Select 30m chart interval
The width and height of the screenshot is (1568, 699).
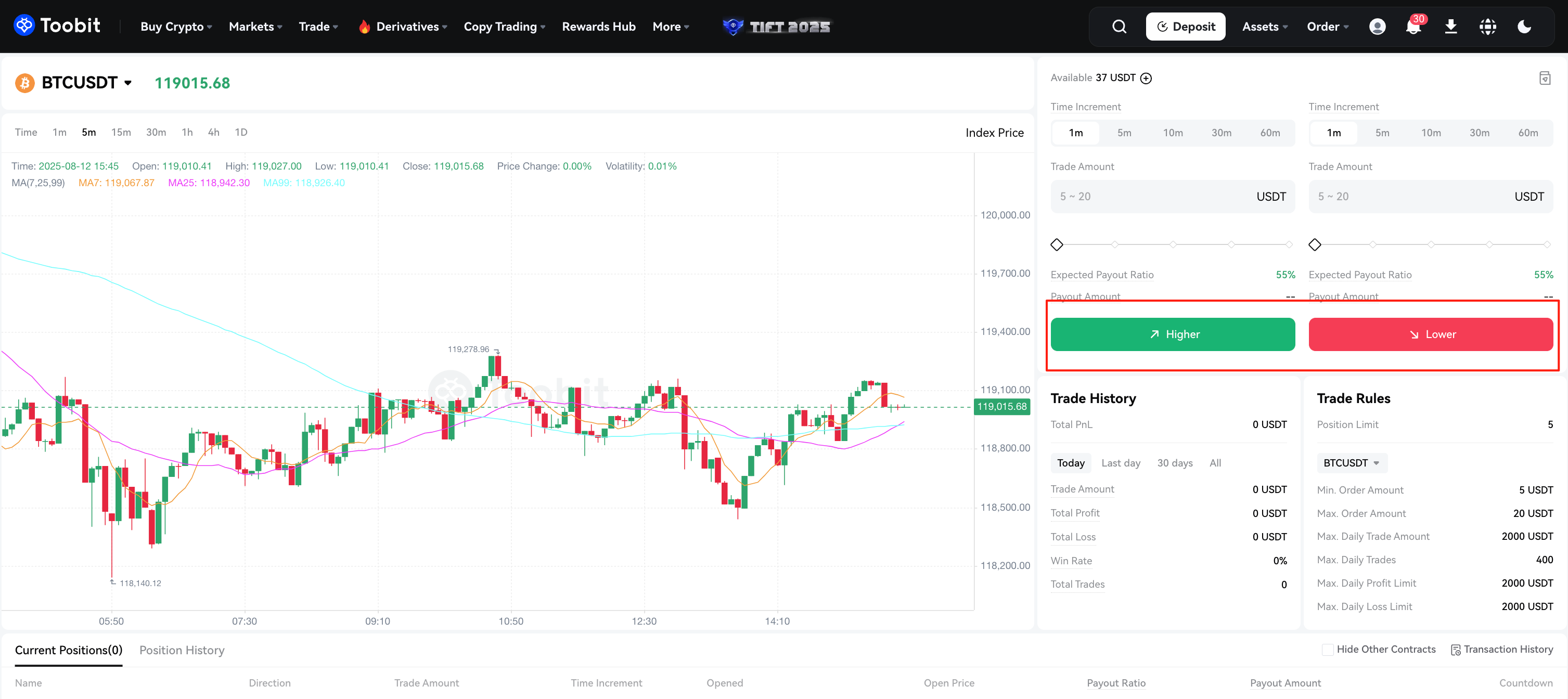[x=156, y=132]
